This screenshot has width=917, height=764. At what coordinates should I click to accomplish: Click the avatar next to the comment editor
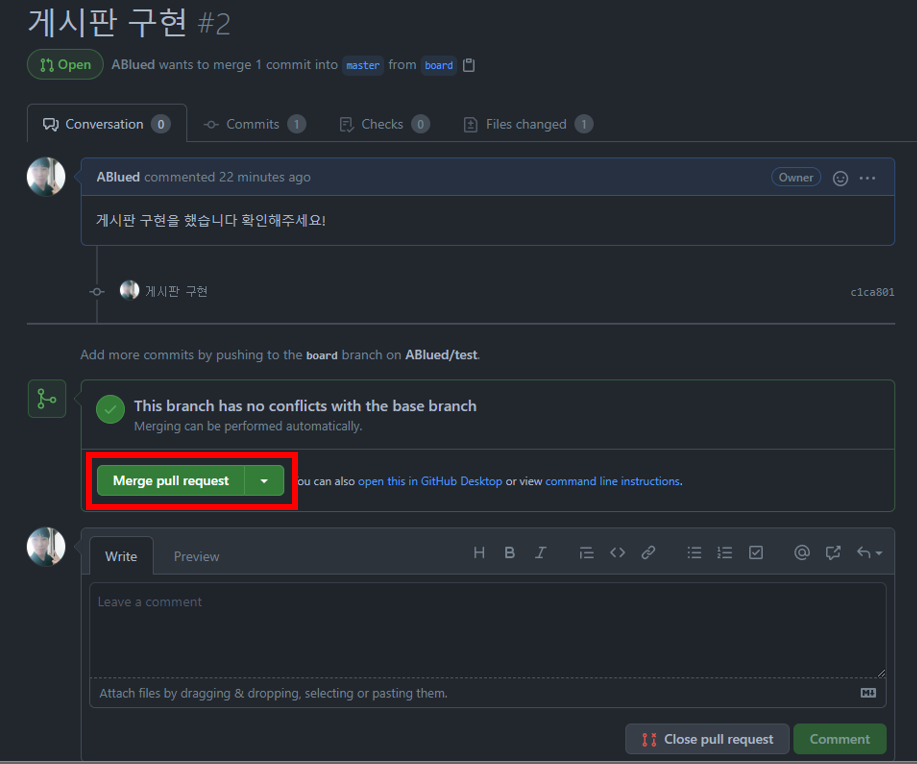point(46,547)
